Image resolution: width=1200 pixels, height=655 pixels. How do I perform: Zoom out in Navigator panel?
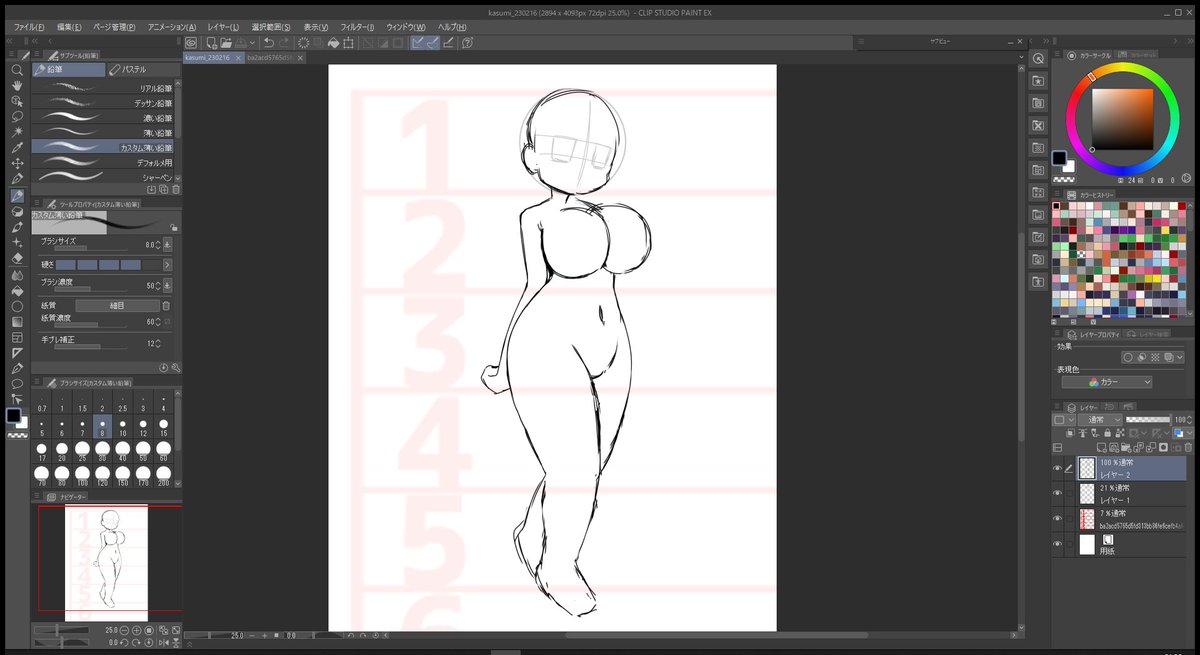pos(124,631)
